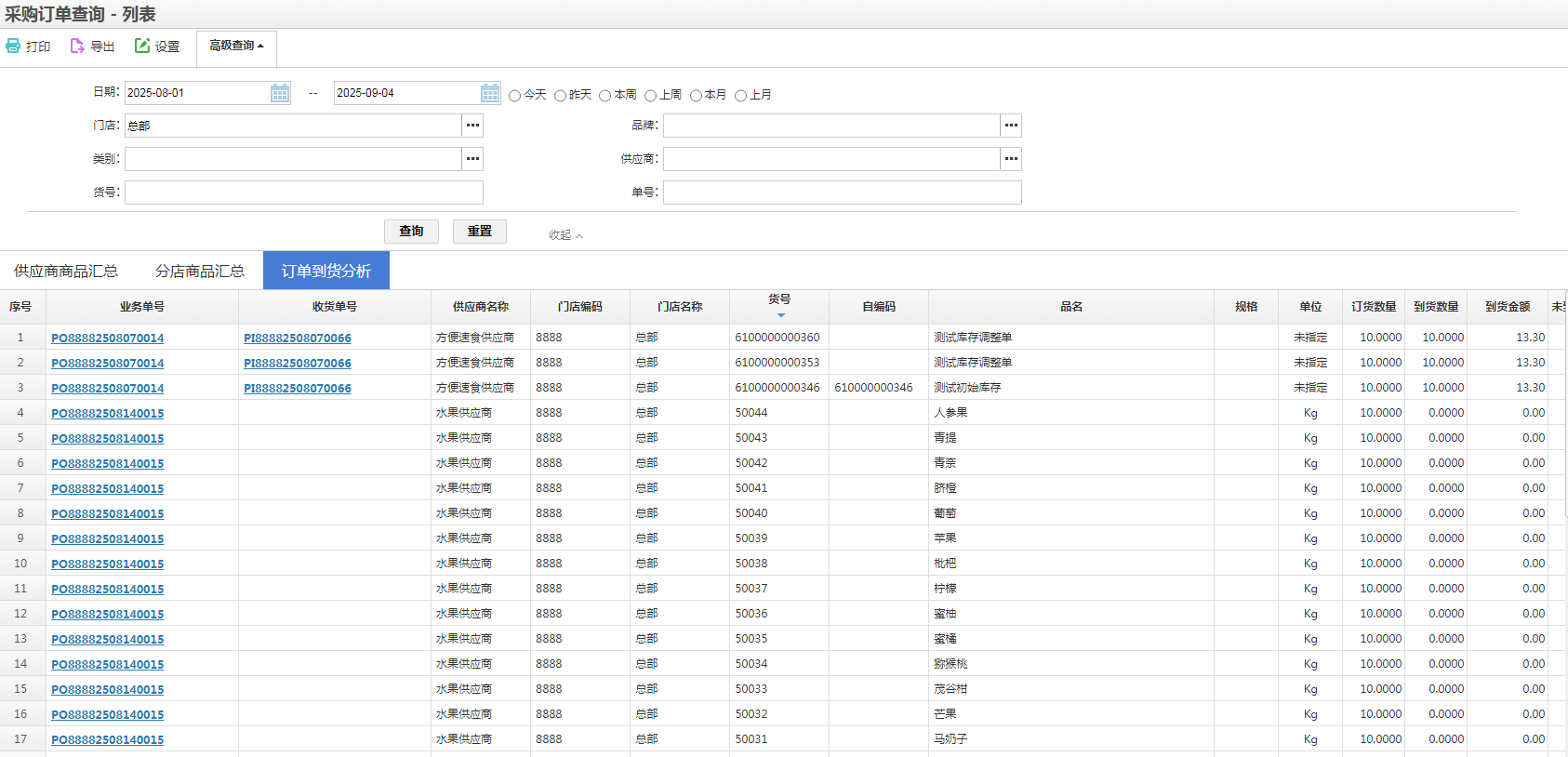Open receipt link PI88882508070066 in row 1
The height and width of the screenshot is (757, 1568).
(x=298, y=338)
